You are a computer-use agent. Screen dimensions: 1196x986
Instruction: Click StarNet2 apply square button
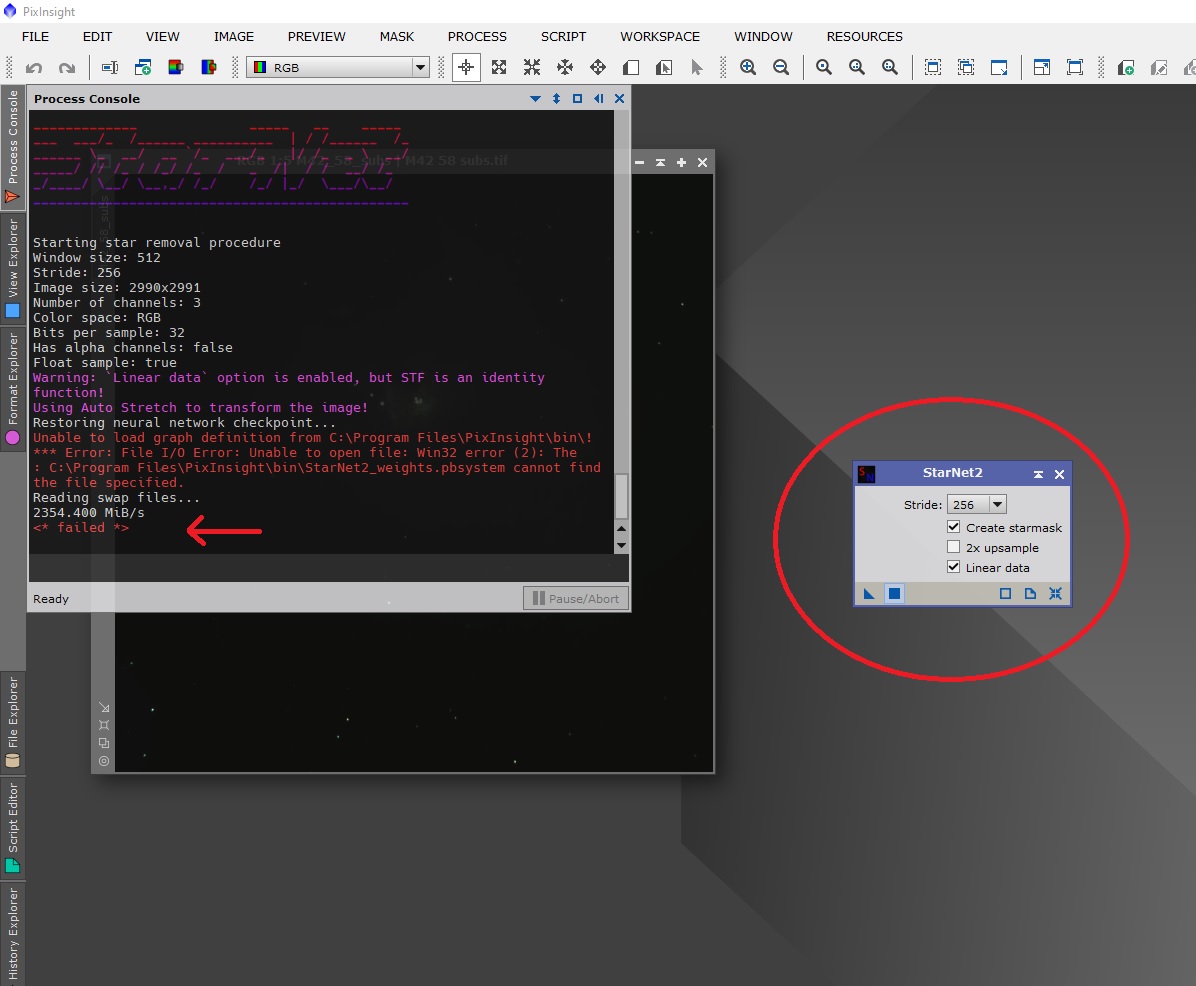click(895, 593)
